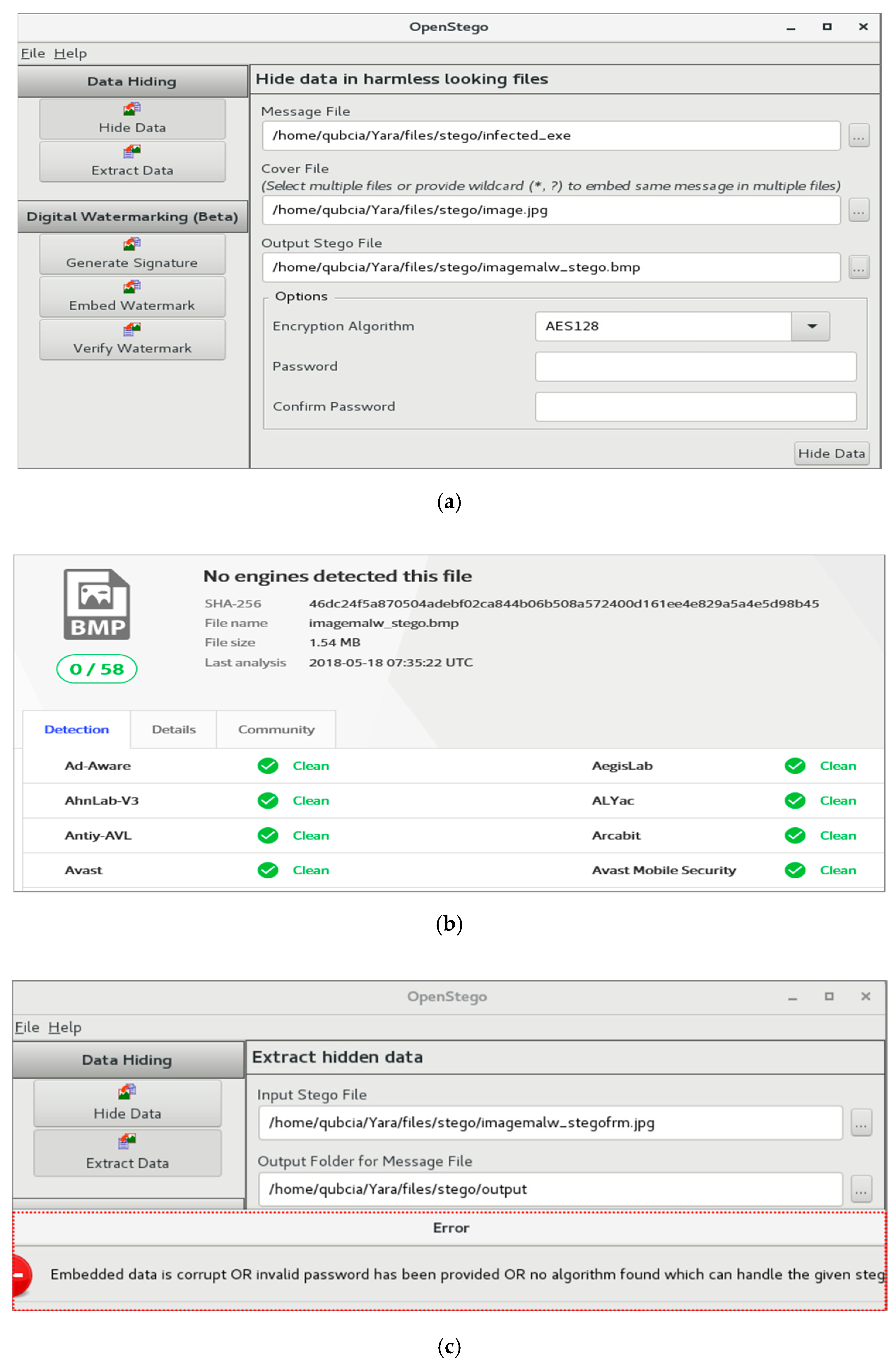Image resolution: width=896 pixels, height=1367 pixels.
Task: Click Generate Signature icon
Action: tap(132, 244)
